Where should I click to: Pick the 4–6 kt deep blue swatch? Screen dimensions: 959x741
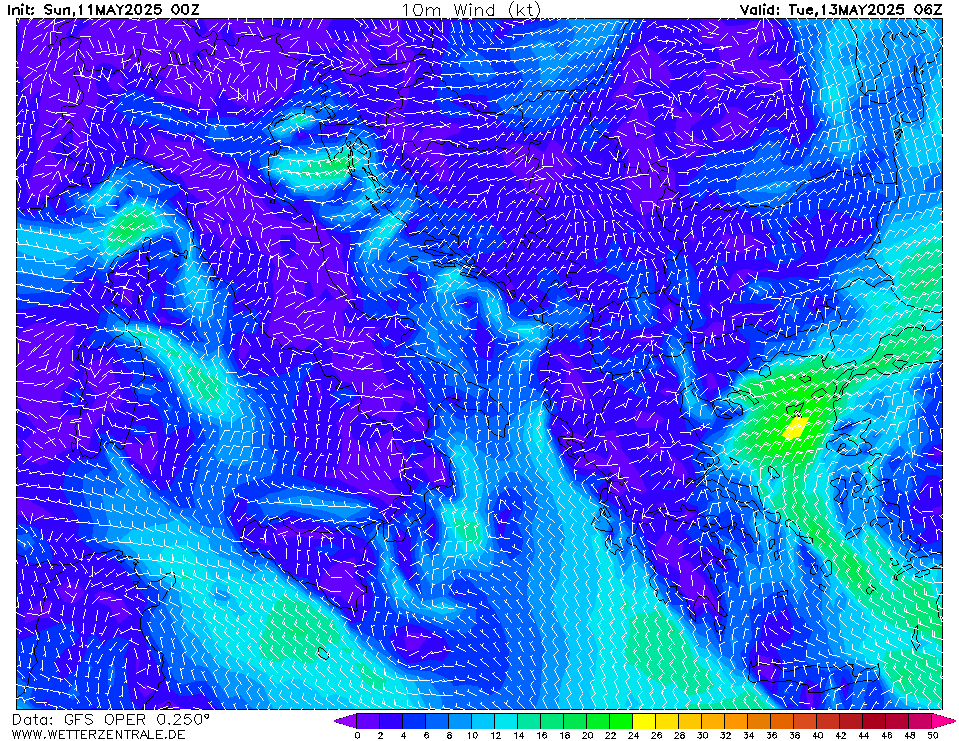click(x=414, y=721)
